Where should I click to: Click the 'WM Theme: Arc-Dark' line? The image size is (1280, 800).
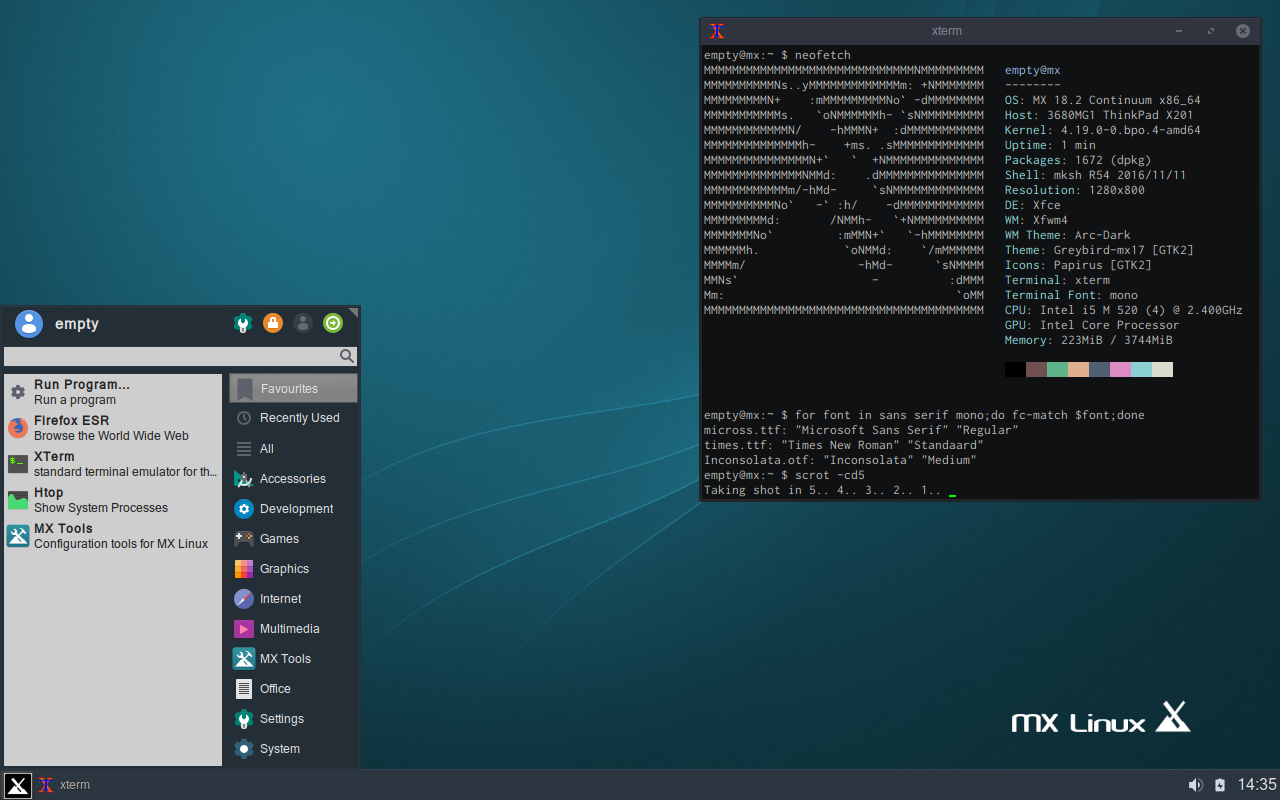[1067, 235]
